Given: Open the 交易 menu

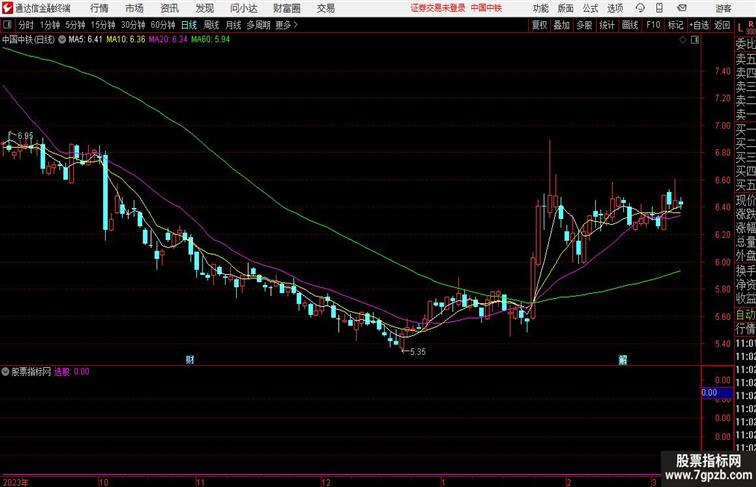Looking at the screenshot, I should point(325,8).
